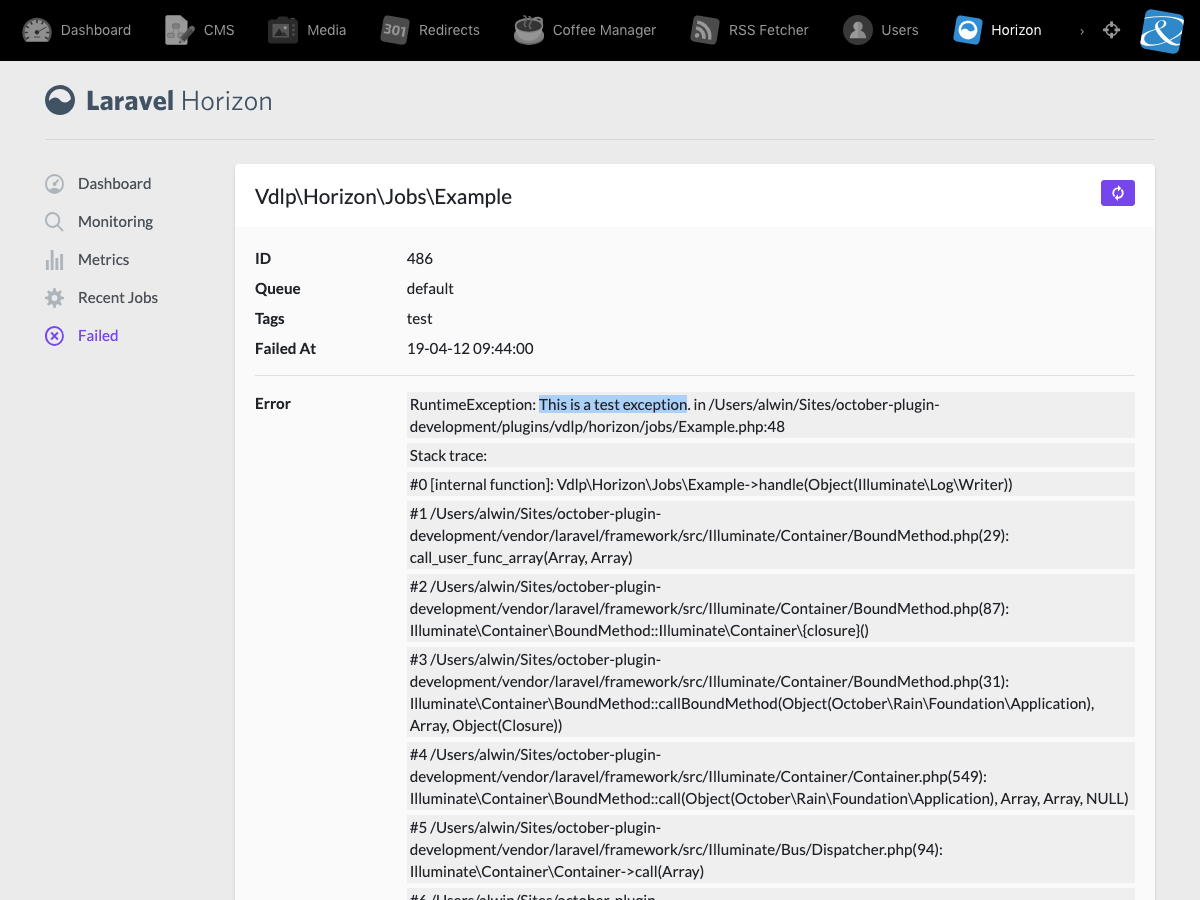Viewport: 1200px width, 900px height.
Task: Click the Laravel Horizon logo icon
Action: click(x=60, y=100)
